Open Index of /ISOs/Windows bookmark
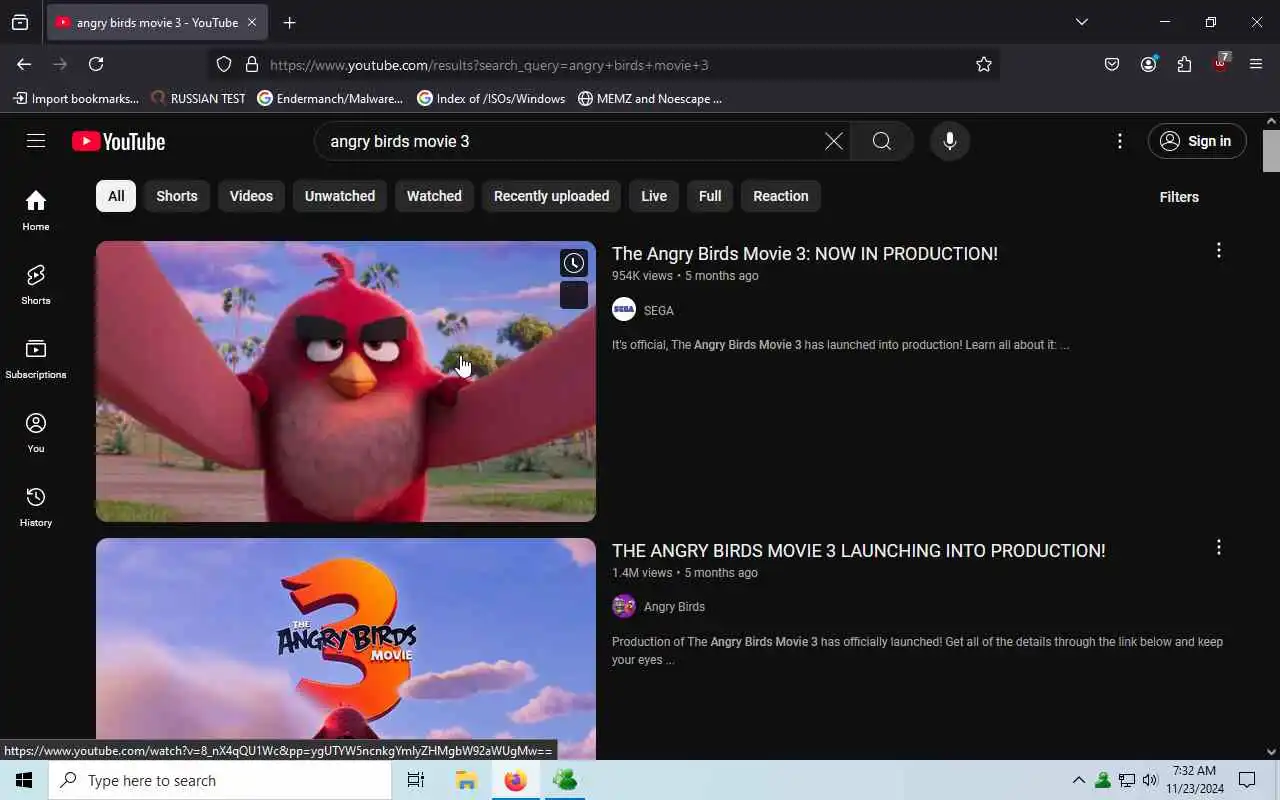 [x=491, y=98]
